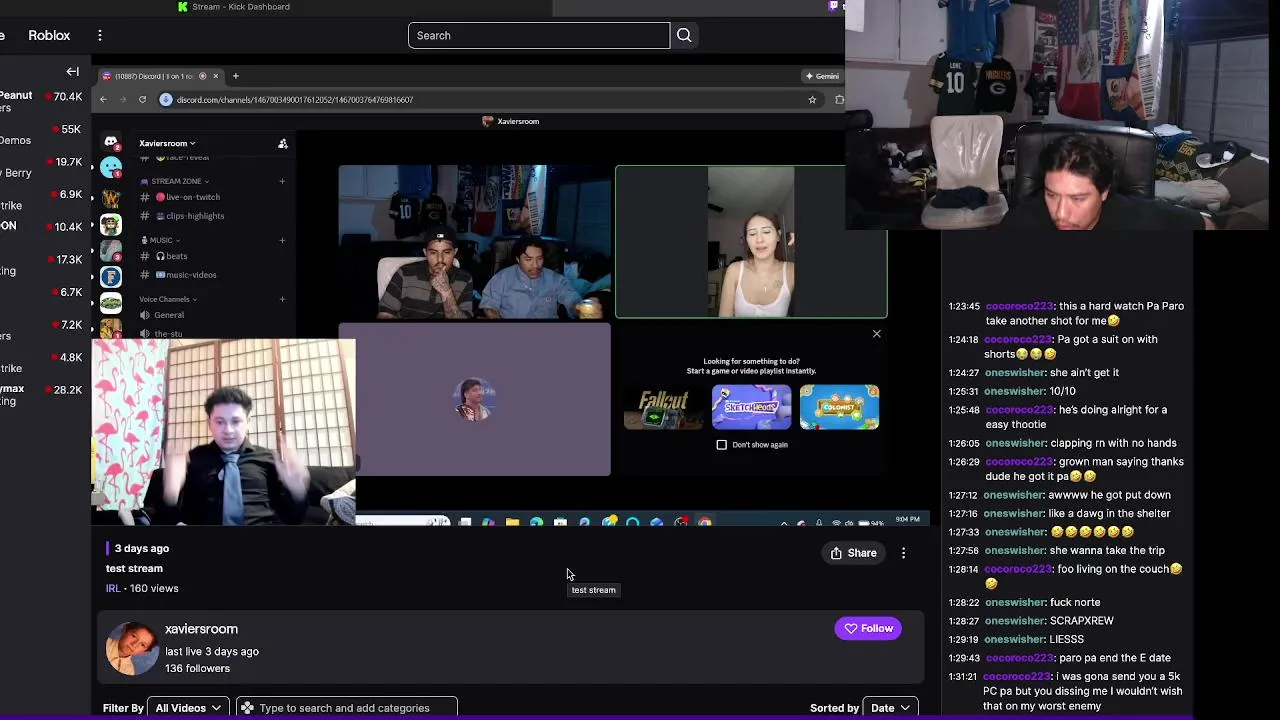The image size is (1280, 720).
Task: Click cocoroco223 username at 1:23:45 in chat
Action: [1019, 306]
